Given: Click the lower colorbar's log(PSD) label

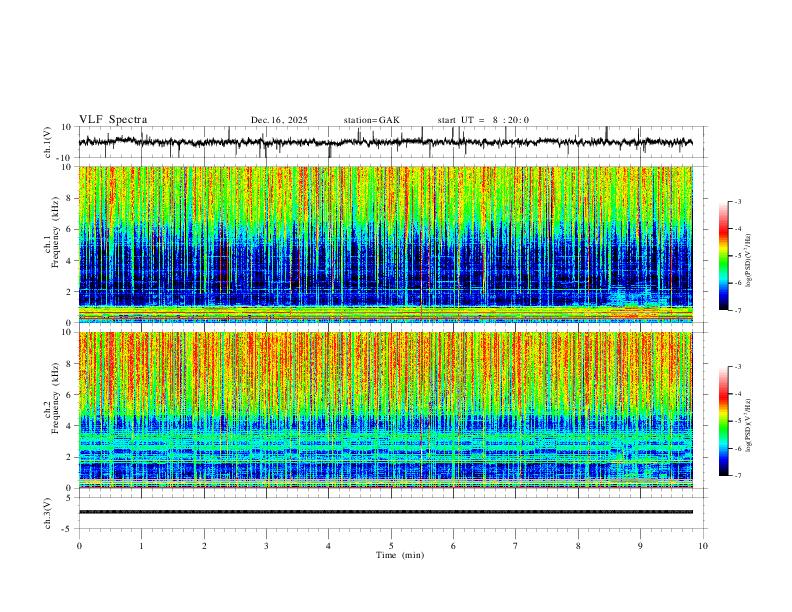Looking at the screenshot, I should (x=748, y=425).
